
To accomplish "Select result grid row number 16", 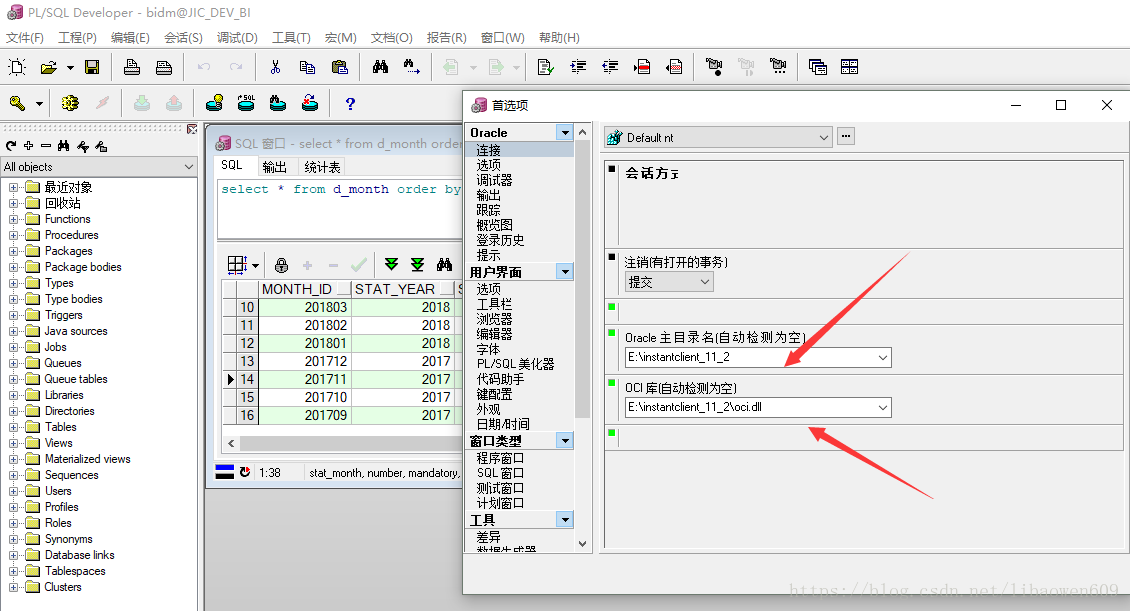I will (x=247, y=415).
